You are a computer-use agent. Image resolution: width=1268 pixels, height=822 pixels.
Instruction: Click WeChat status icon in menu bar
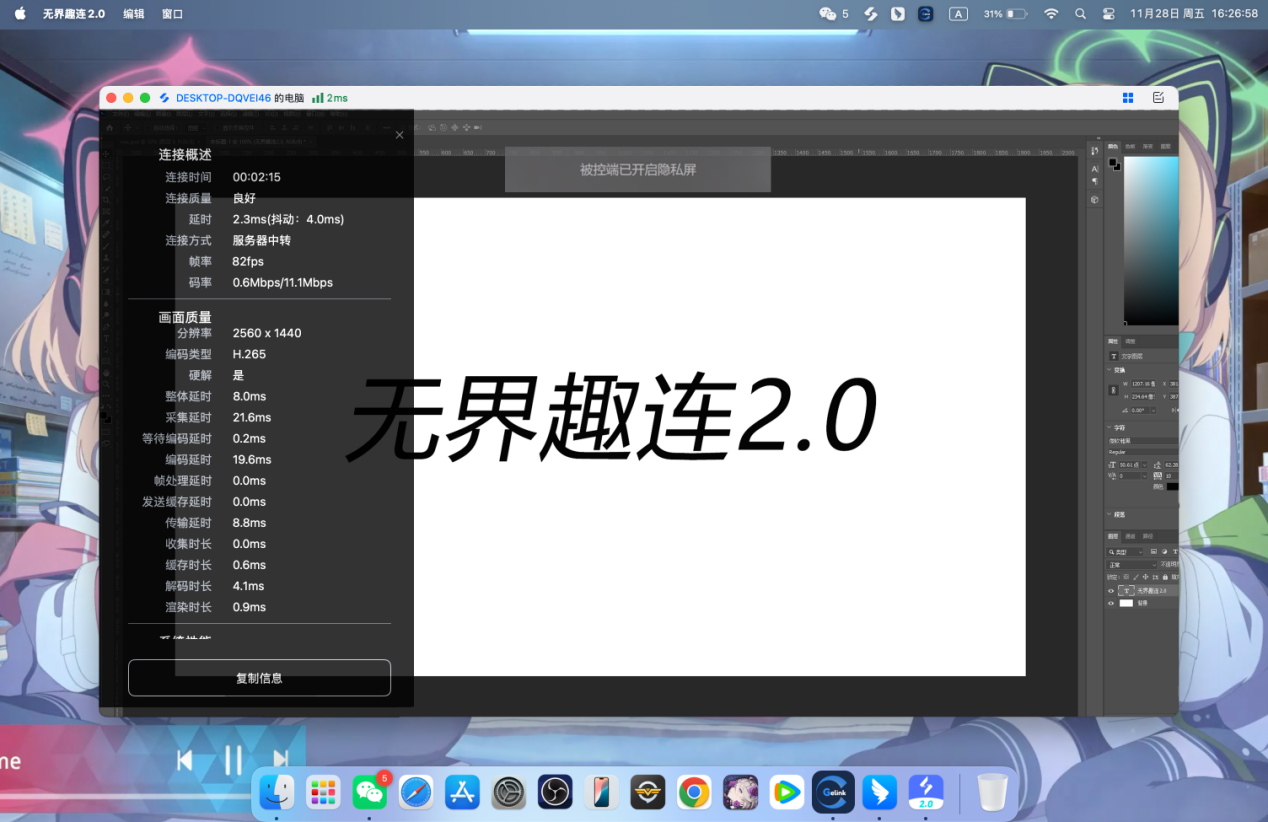pyautogui.click(x=828, y=14)
